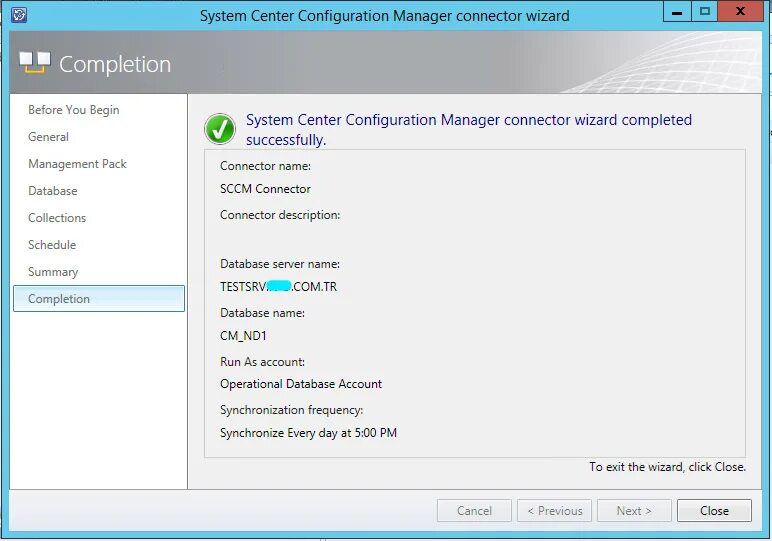Click the Previous button
The height and width of the screenshot is (541, 772).
[x=554, y=510]
